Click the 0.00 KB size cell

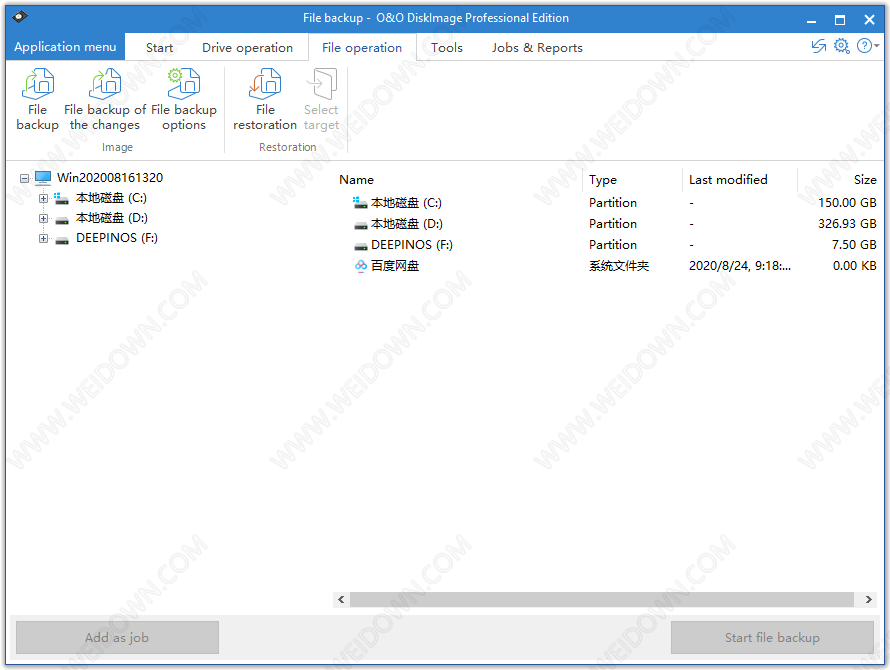(x=854, y=266)
